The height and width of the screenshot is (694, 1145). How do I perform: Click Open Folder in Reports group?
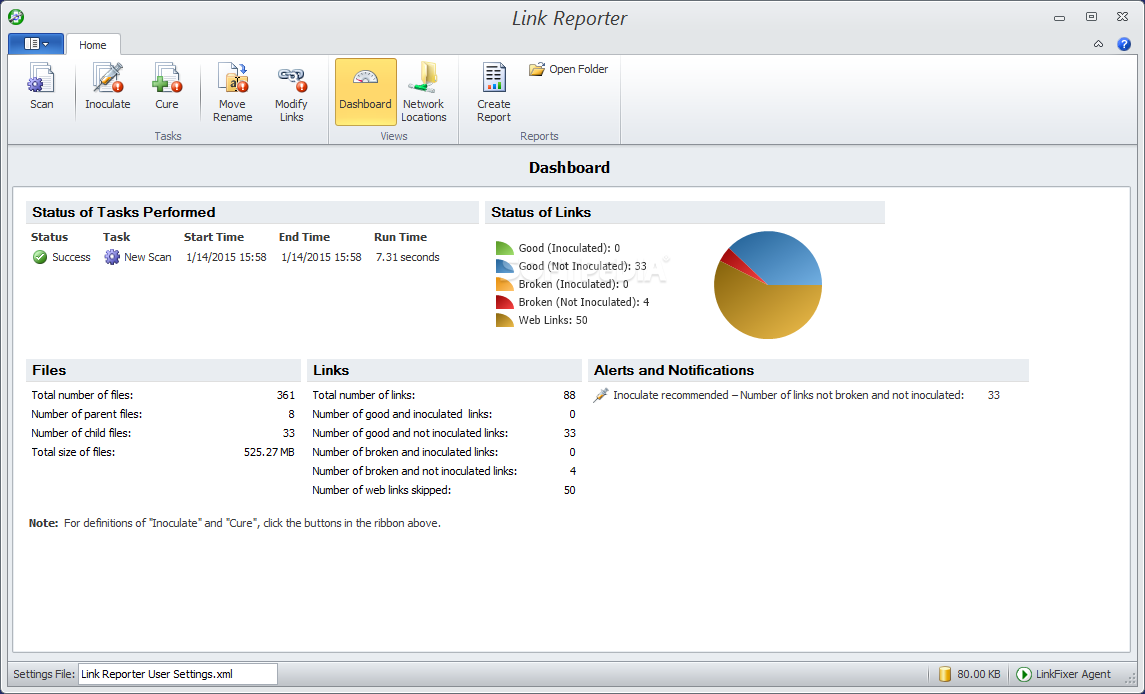coord(568,69)
